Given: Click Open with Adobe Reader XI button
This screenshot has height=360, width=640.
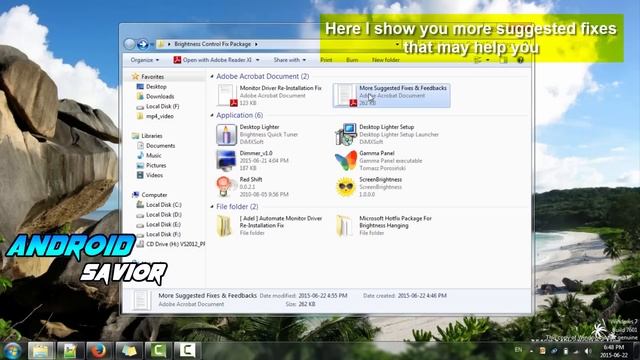Looking at the screenshot, I should pyautogui.click(x=213, y=60).
